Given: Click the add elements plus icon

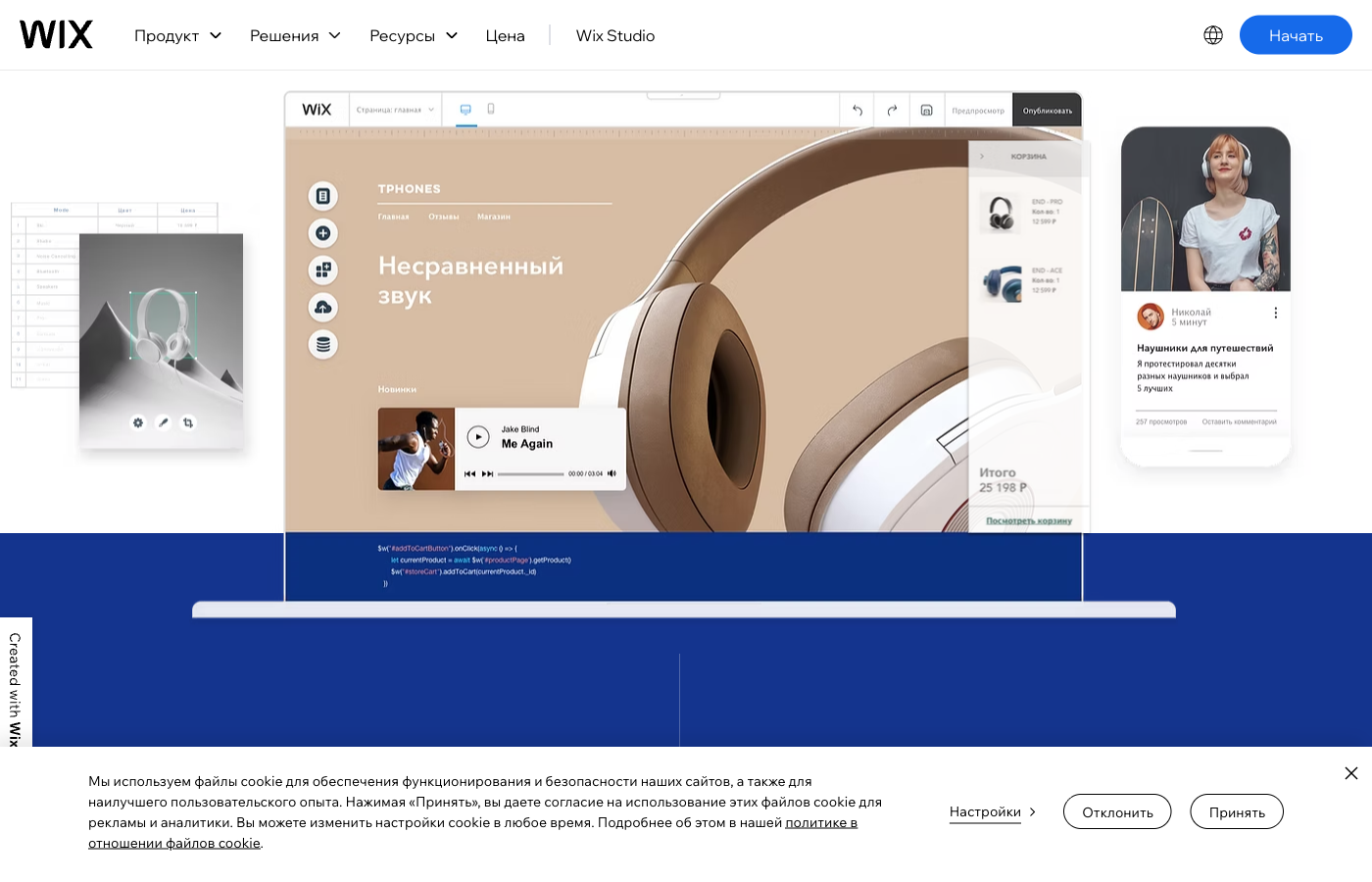Looking at the screenshot, I should pyautogui.click(x=322, y=233).
